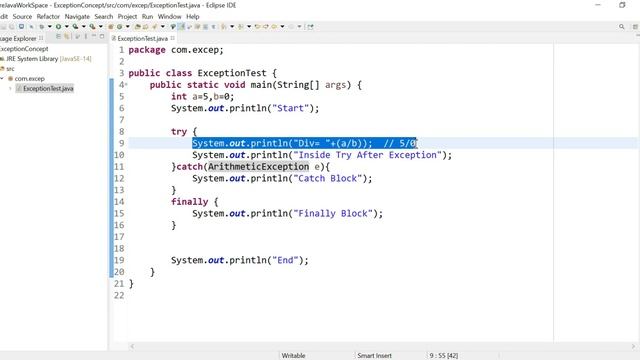Collapse the com.excep package node

click(2, 78)
